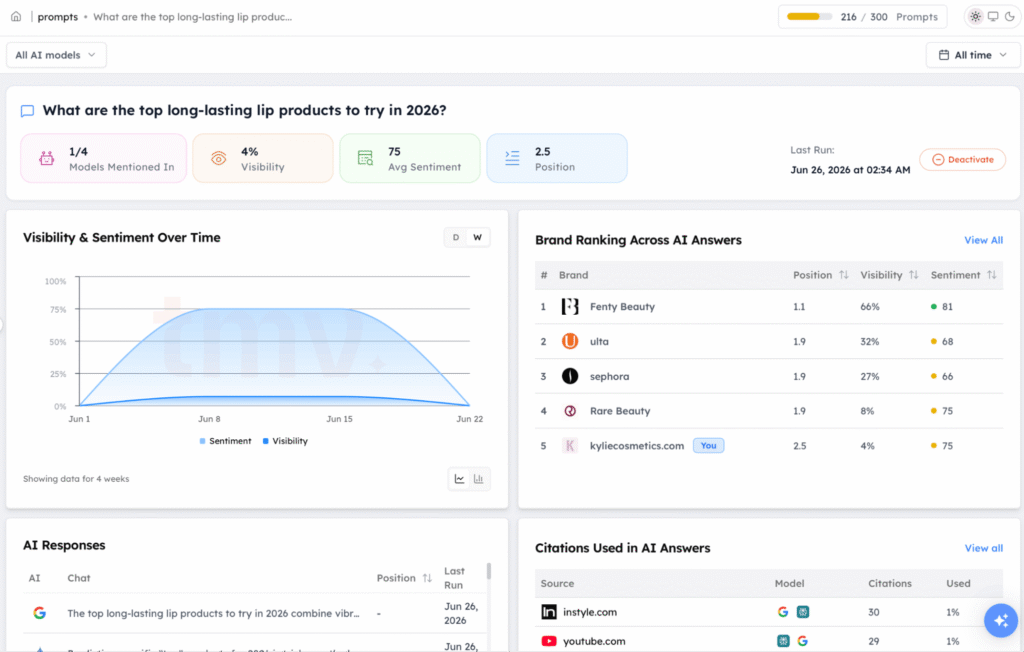Select the ulta brand name
The width and height of the screenshot is (1024, 652).
point(600,341)
